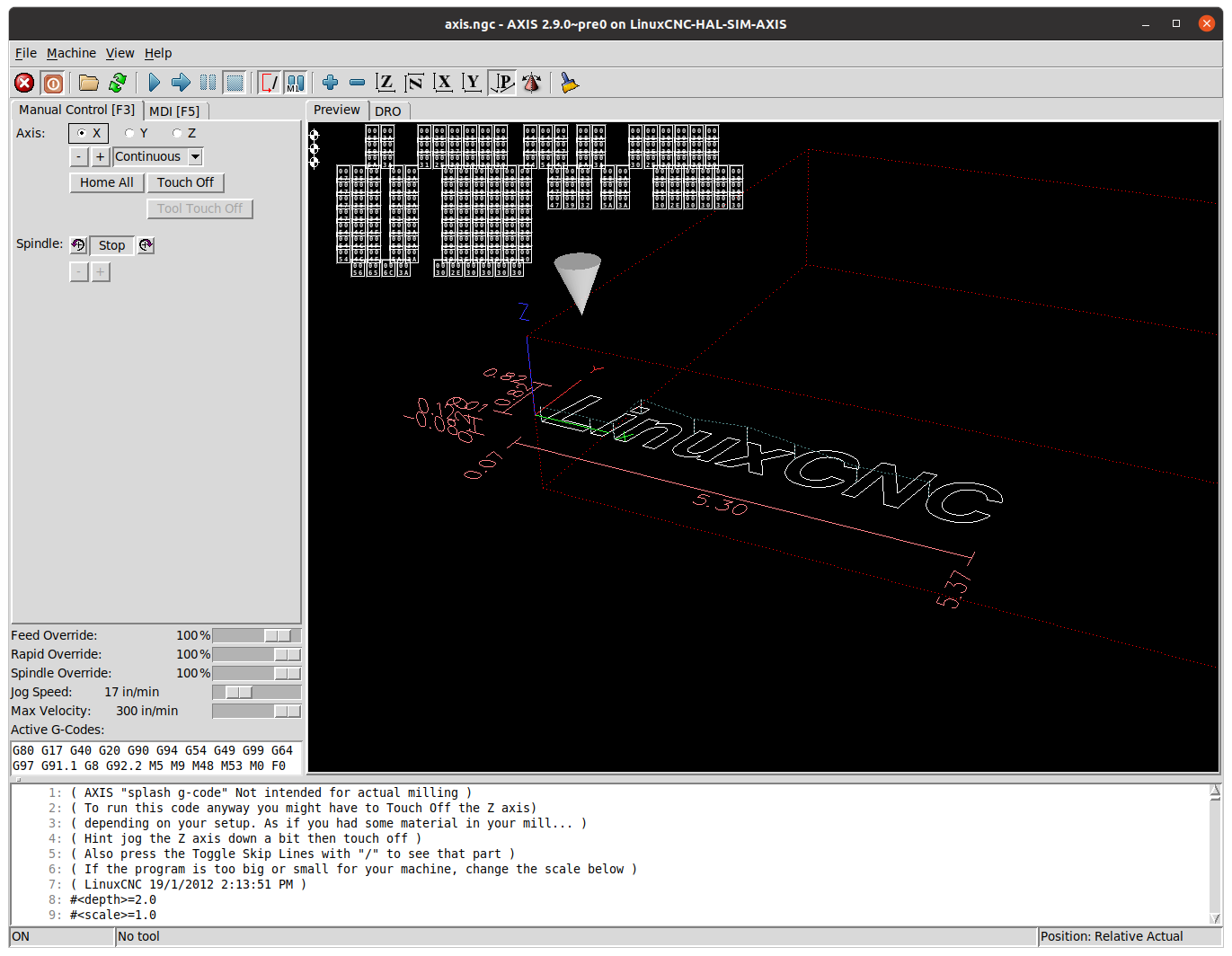The image size is (1232, 956).
Task: Switch to perspective P view icon
Action: (501, 83)
